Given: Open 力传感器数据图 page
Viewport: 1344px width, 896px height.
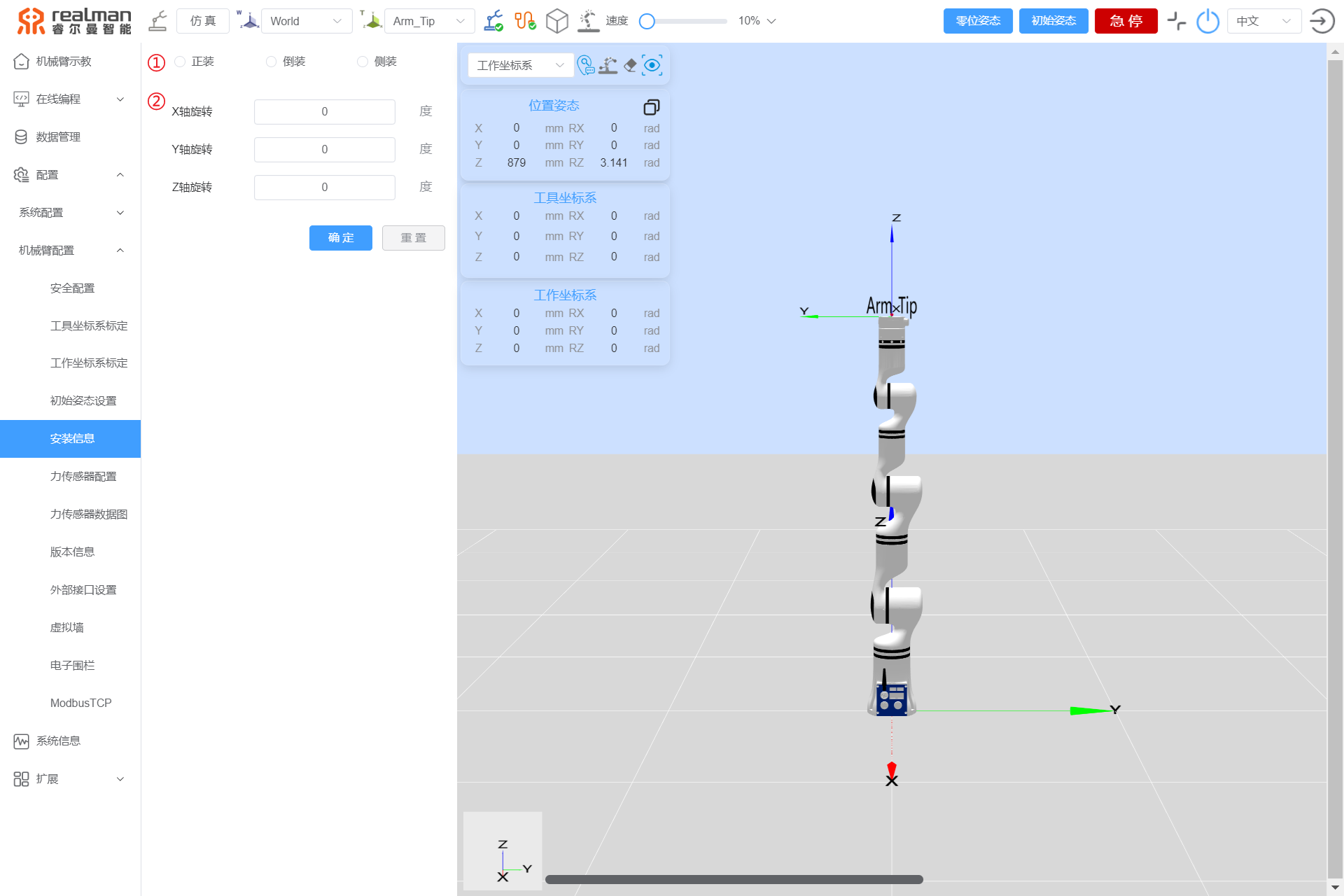Looking at the screenshot, I should click(x=70, y=514).
